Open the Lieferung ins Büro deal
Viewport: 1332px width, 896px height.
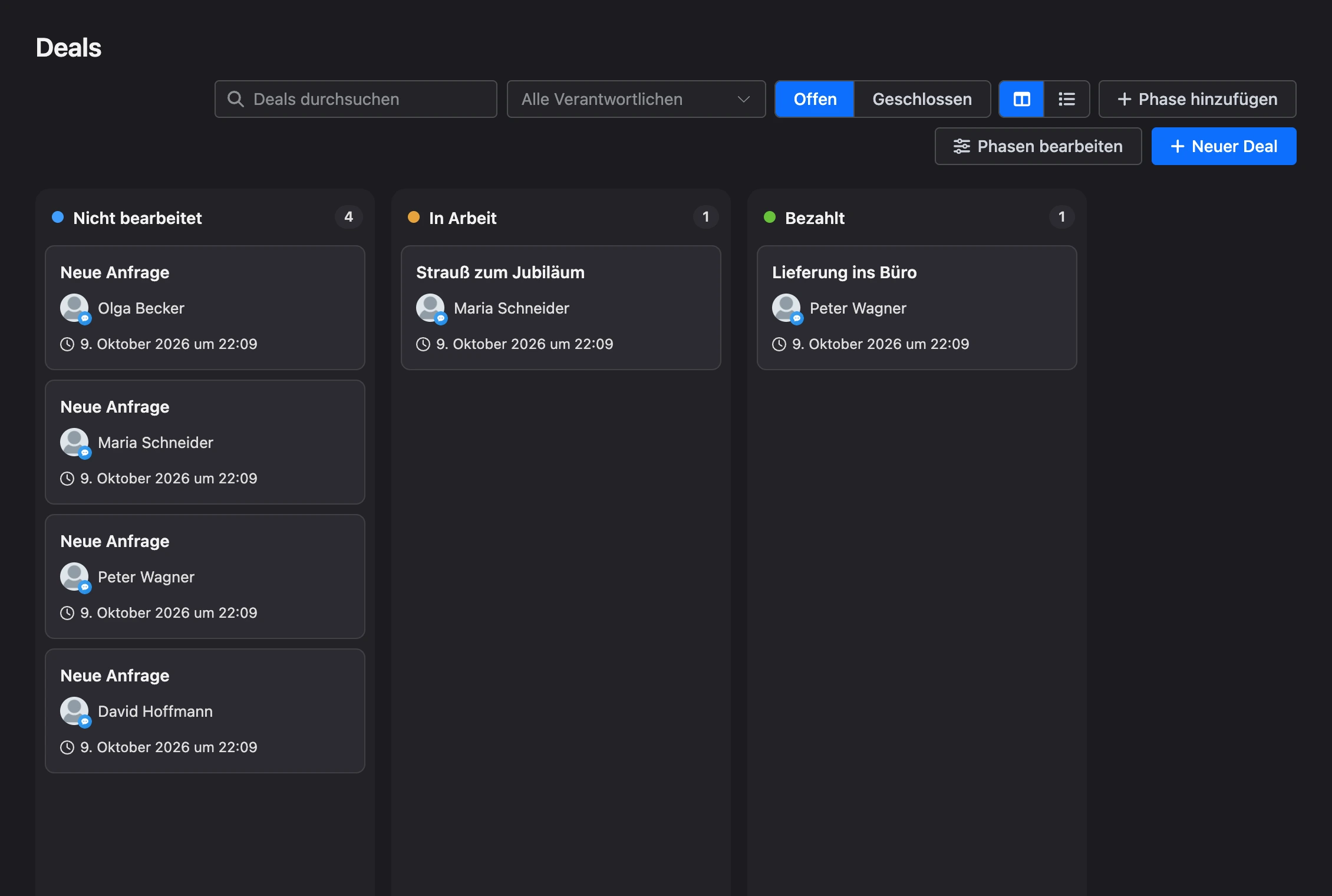tap(917, 308)
